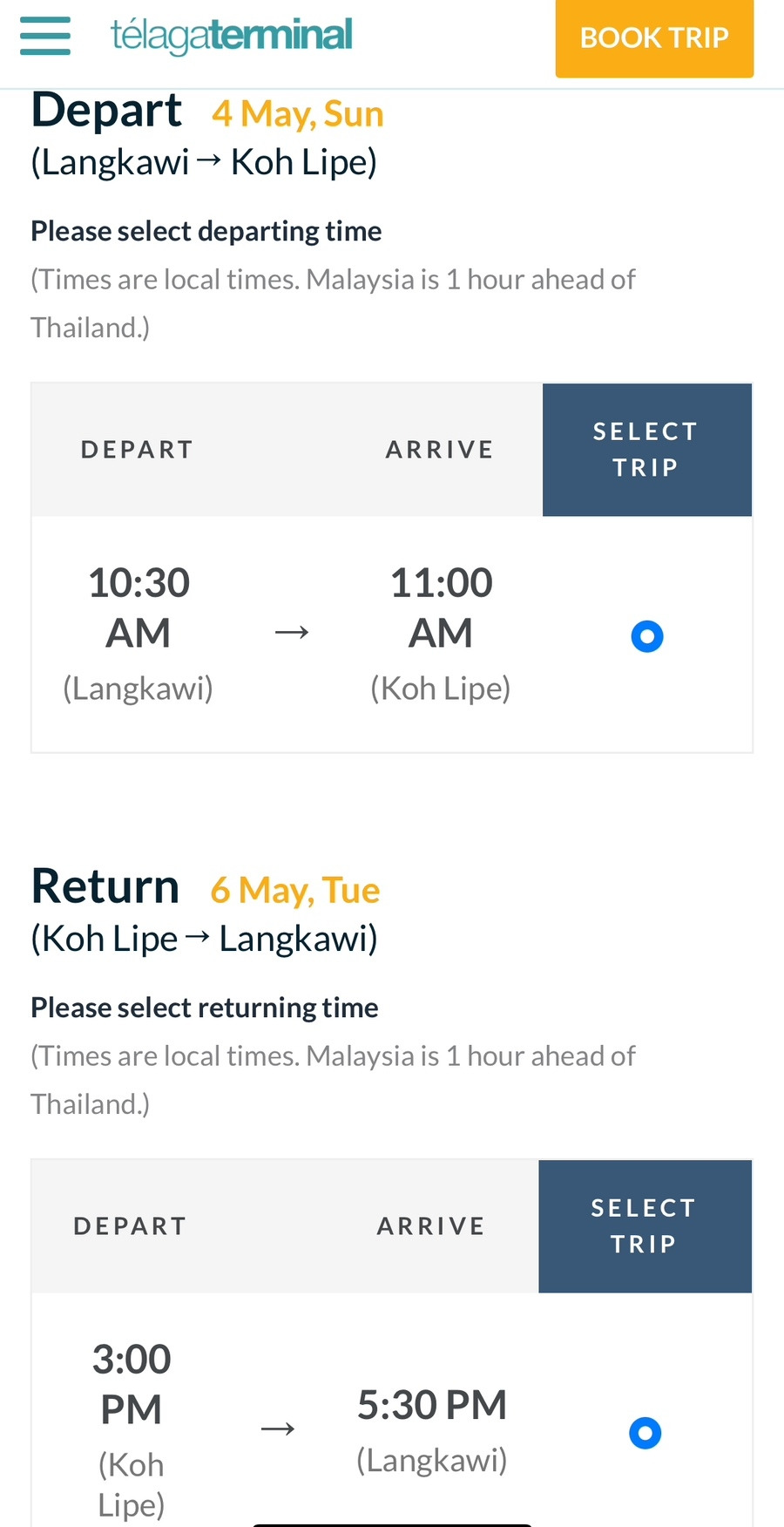Click the departing table ARRIVE column header
The height and width of the screenshot is (1527, 784).
(440, 450)
